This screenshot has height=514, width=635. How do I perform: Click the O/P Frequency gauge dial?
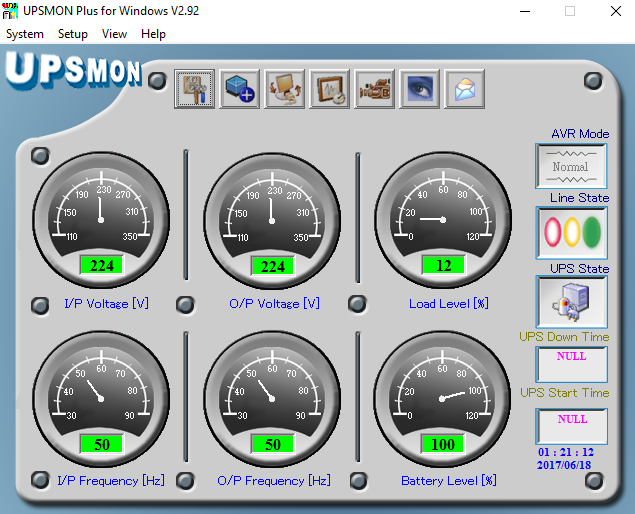click(272, 399)
